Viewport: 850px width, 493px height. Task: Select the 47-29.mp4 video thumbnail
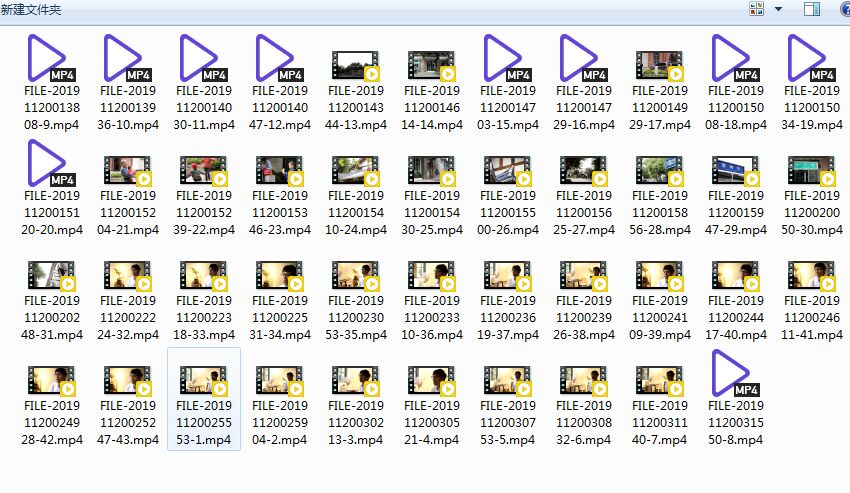pos(735,170)
